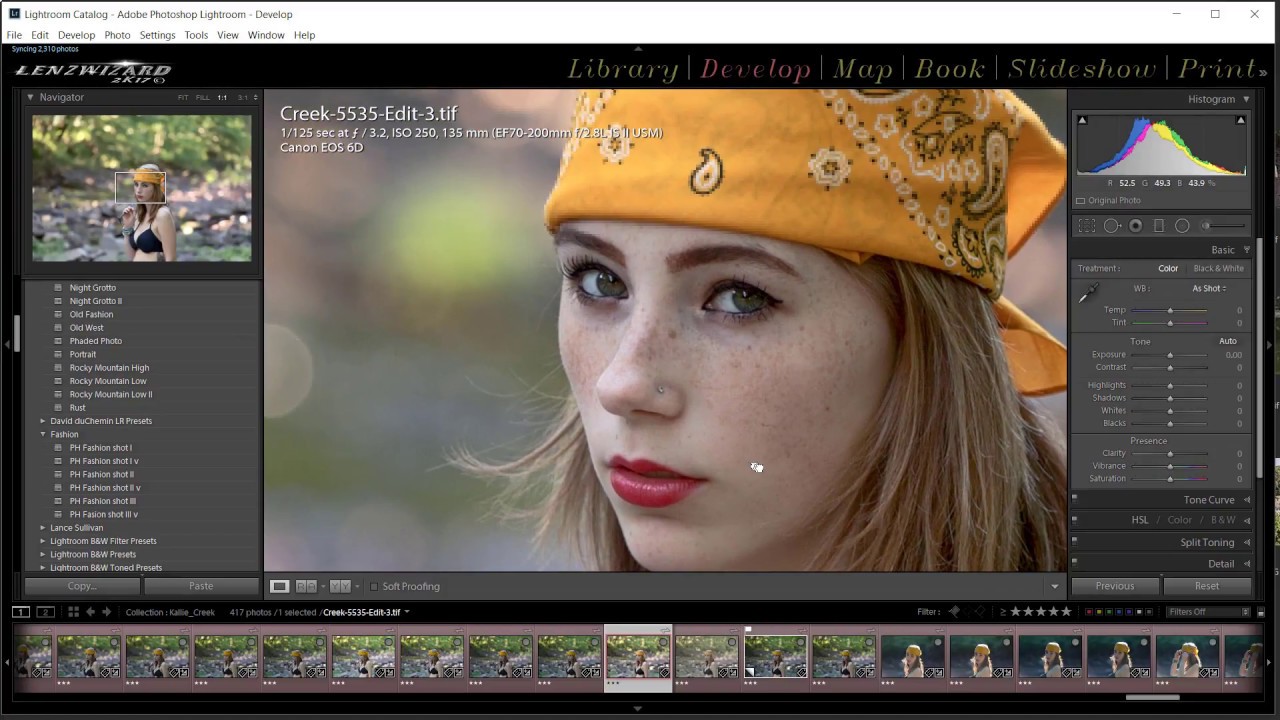The width and height of the screenshot is (1280, 720).
Task: Choose the Radial Filter tool
Action: point(1182,226)
